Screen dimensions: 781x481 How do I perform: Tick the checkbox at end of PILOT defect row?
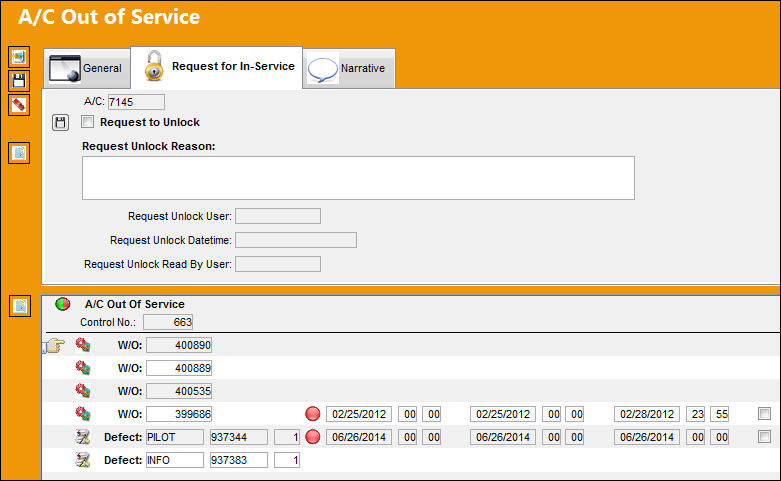[x=764, y=437]
